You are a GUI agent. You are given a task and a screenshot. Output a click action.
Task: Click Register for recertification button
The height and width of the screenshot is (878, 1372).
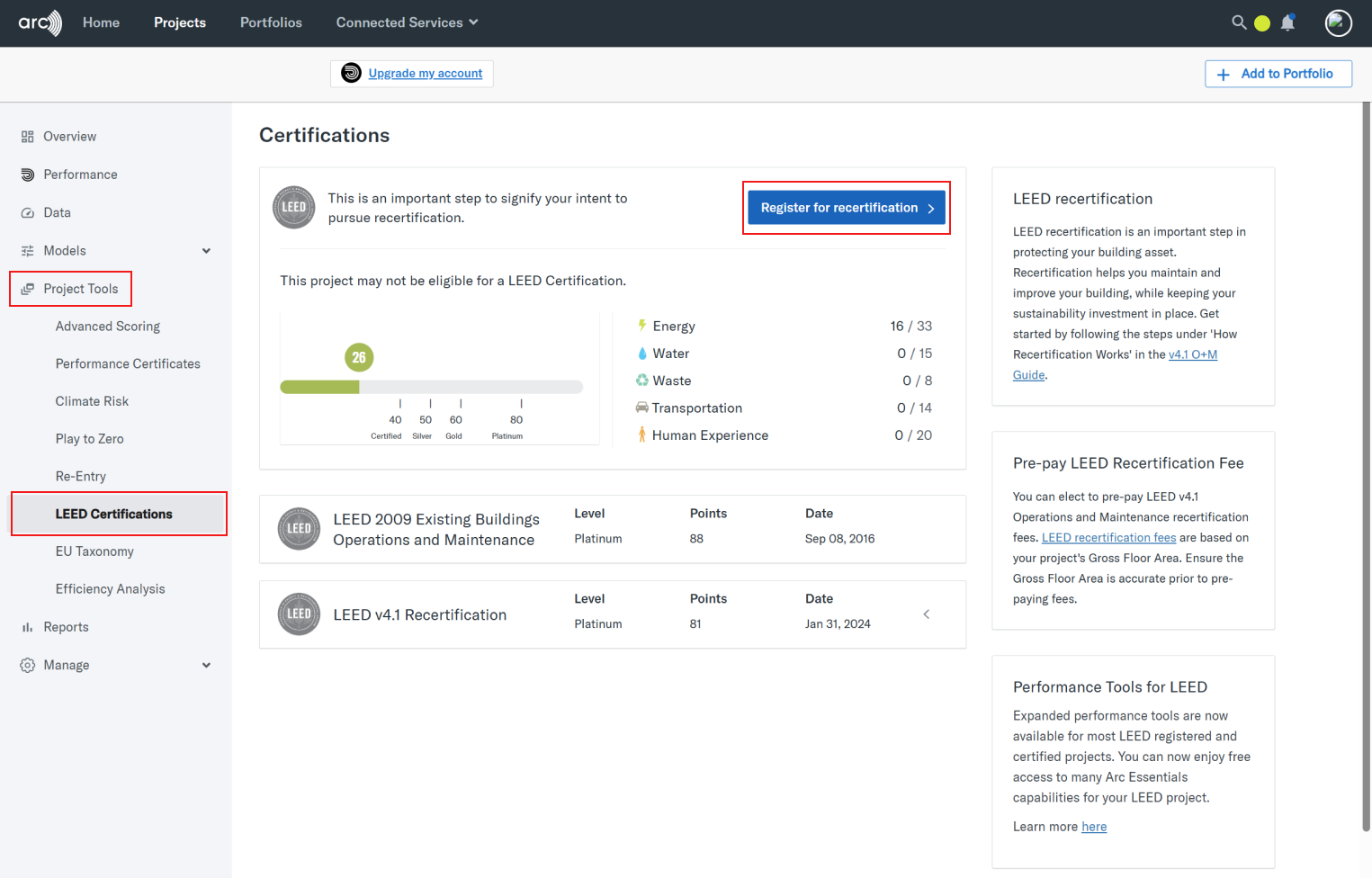coord(846,208)
